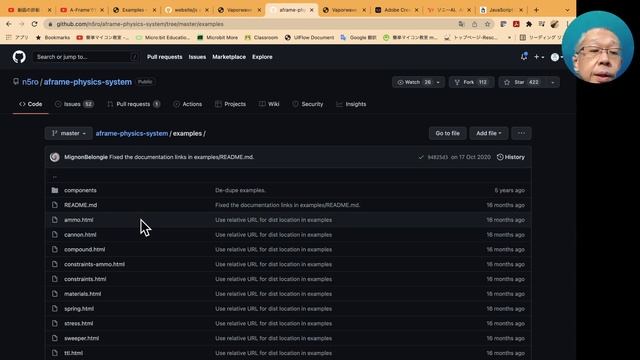
Task: Open the translate page icon
Action: (462, 24)
